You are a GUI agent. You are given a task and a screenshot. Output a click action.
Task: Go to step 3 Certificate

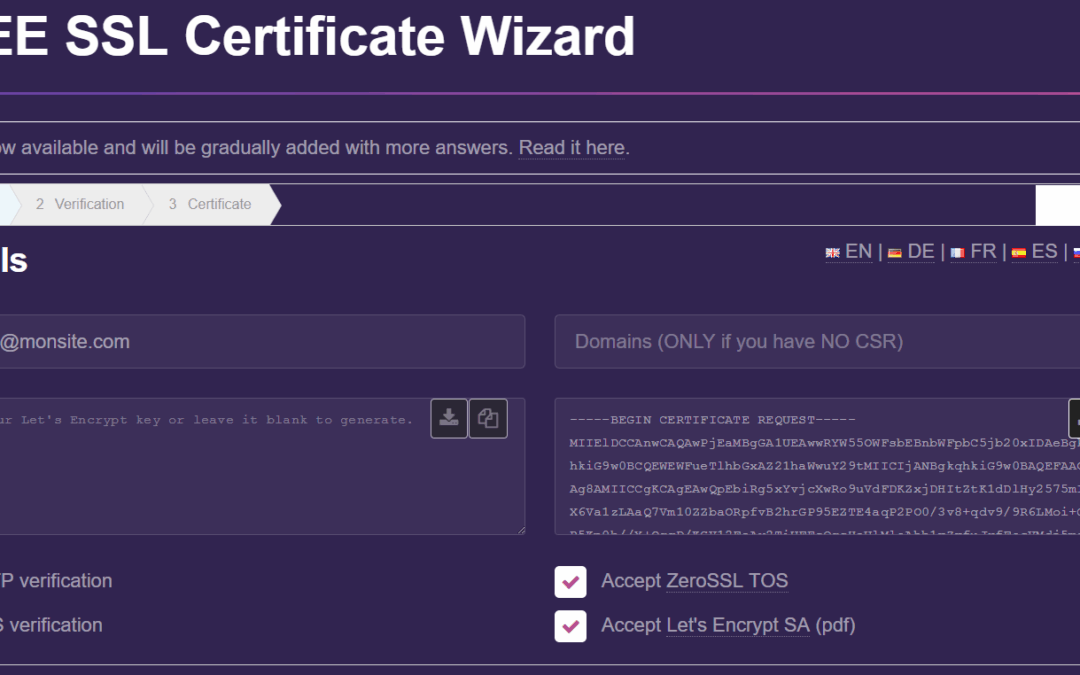[210, 204]
